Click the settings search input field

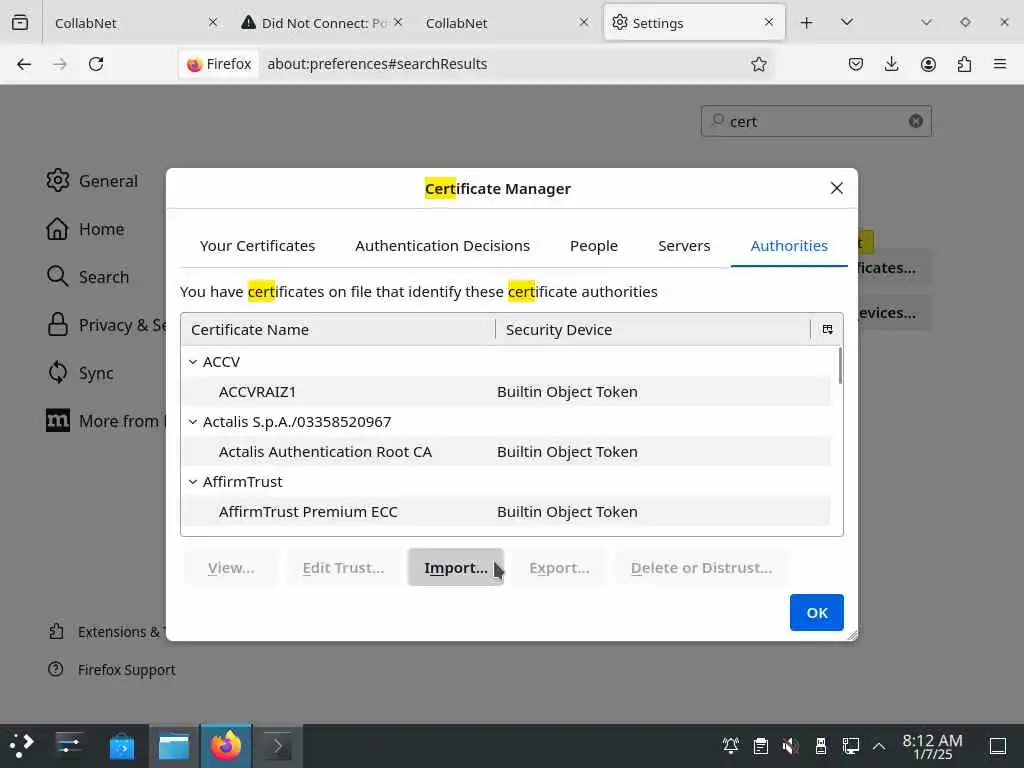816,121
